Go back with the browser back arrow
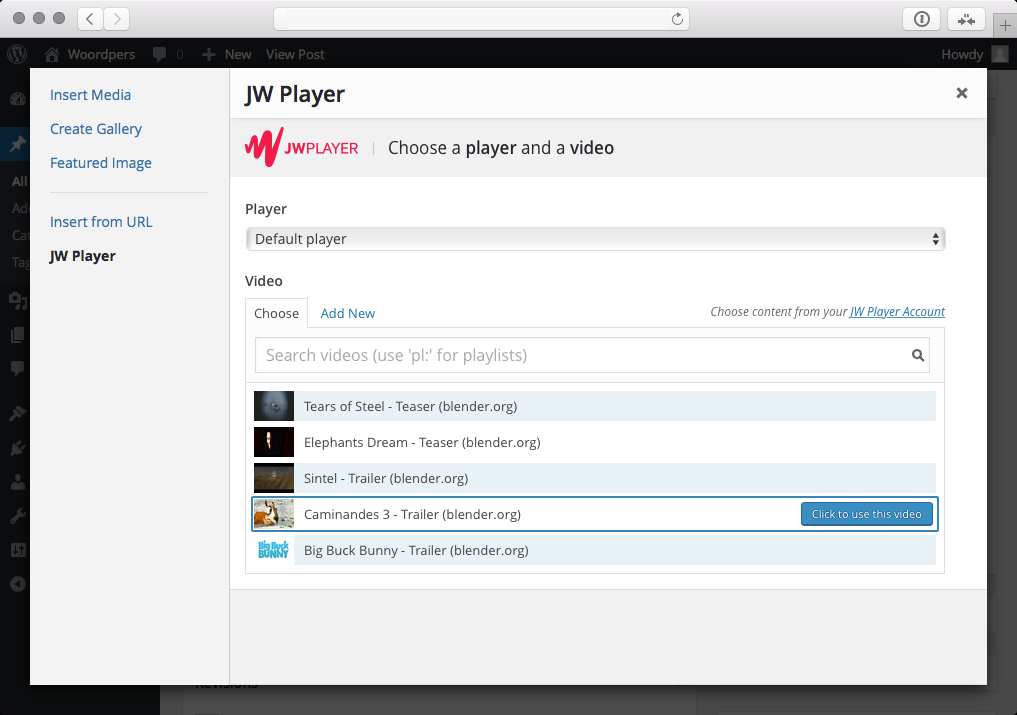Image resolution: width=1017 pixels, height=715 pixels. coord(90,19)
